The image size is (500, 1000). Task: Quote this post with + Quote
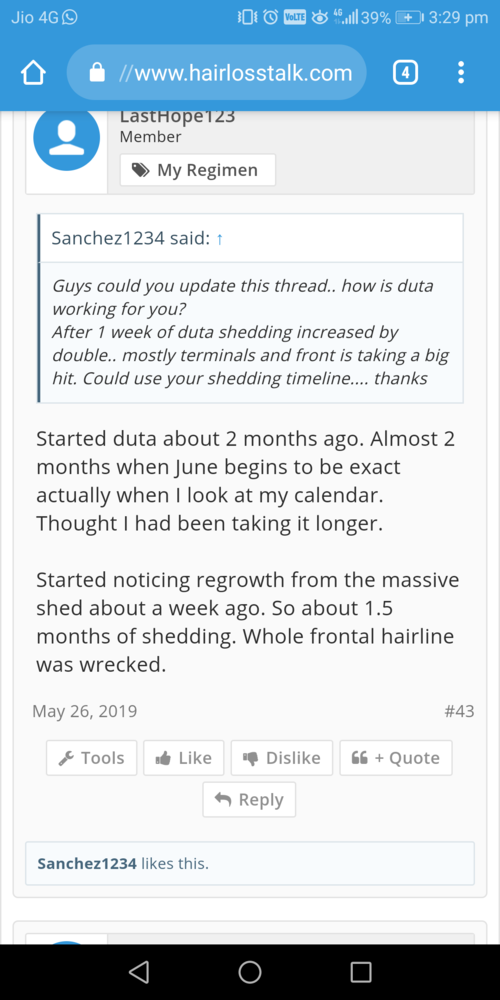[396, 758]
